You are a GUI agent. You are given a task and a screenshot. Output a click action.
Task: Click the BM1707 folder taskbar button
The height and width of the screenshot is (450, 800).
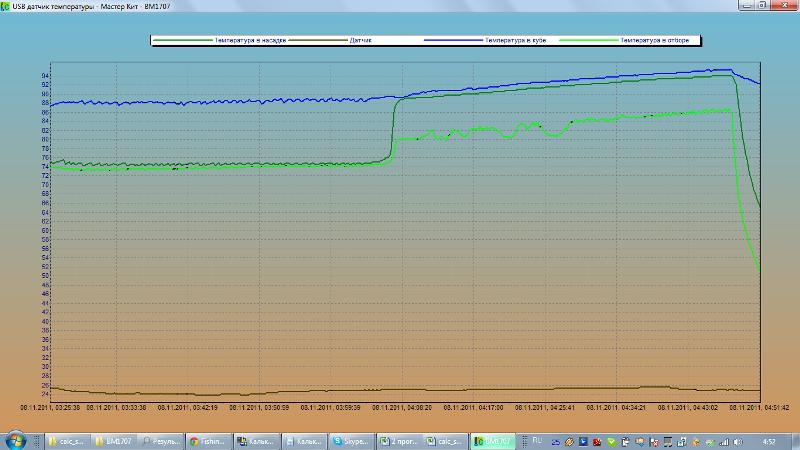point(115,440)
